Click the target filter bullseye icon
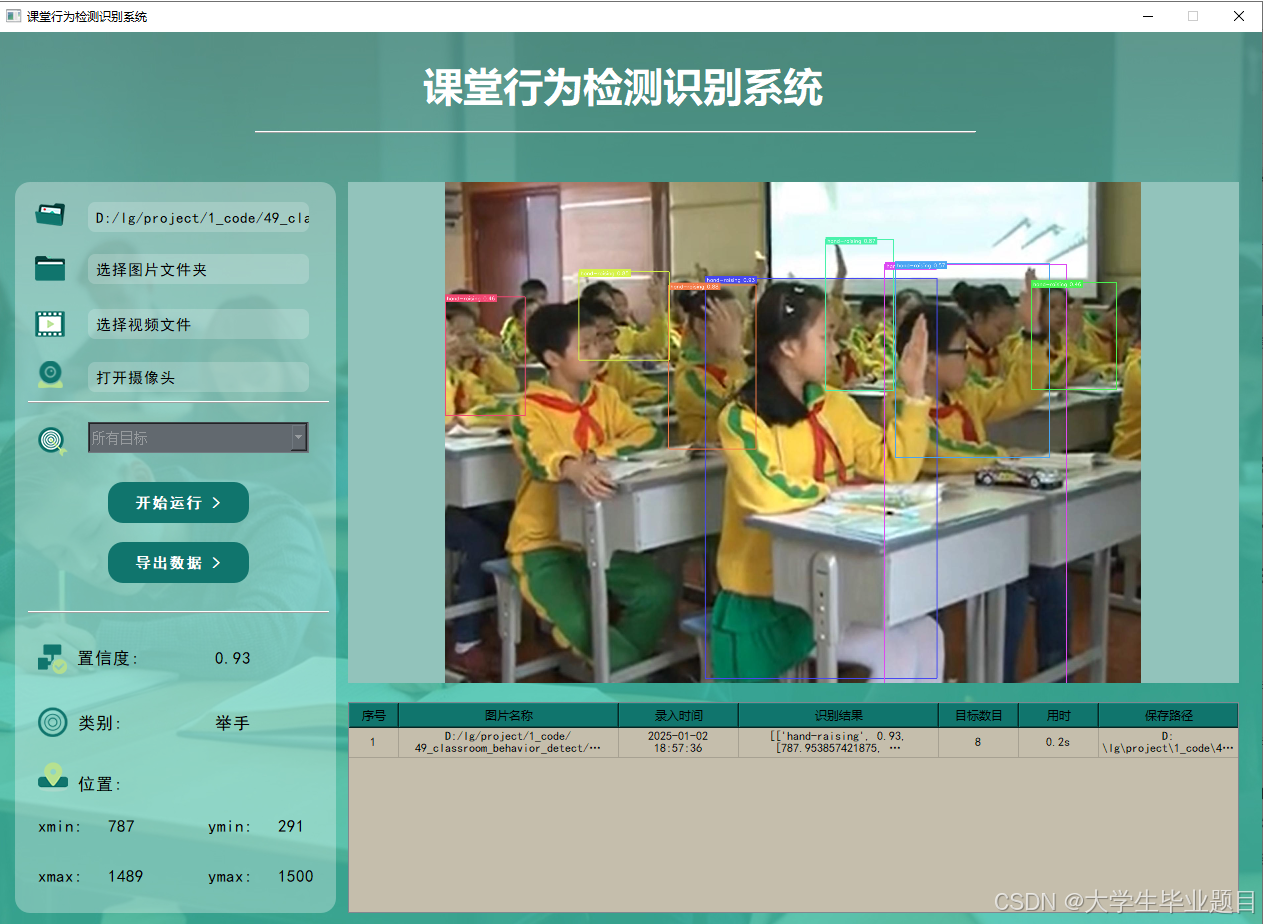The image size is (1263, 924). click(52, 439)
